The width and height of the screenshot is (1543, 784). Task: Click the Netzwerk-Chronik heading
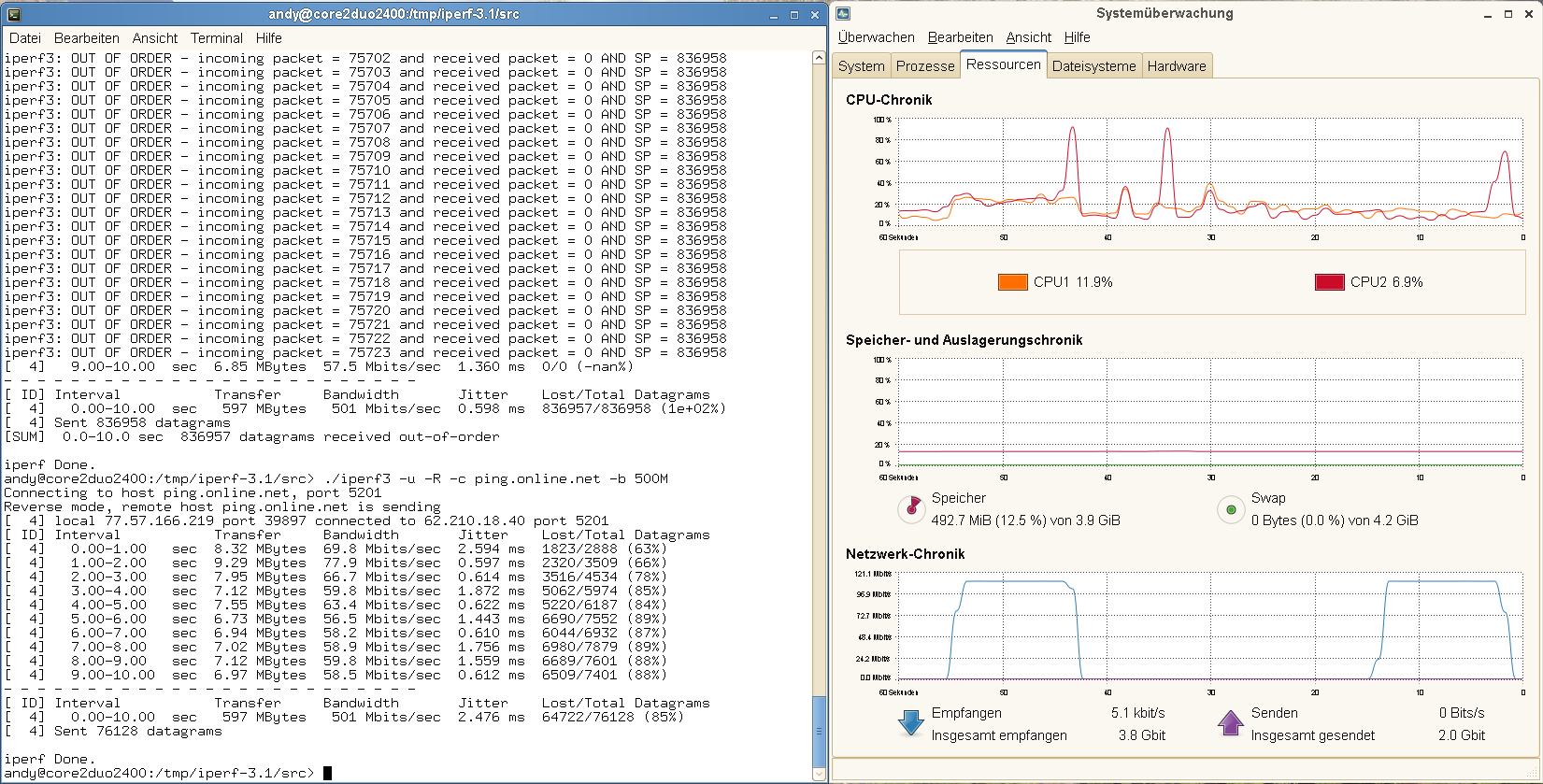(905, 554)
